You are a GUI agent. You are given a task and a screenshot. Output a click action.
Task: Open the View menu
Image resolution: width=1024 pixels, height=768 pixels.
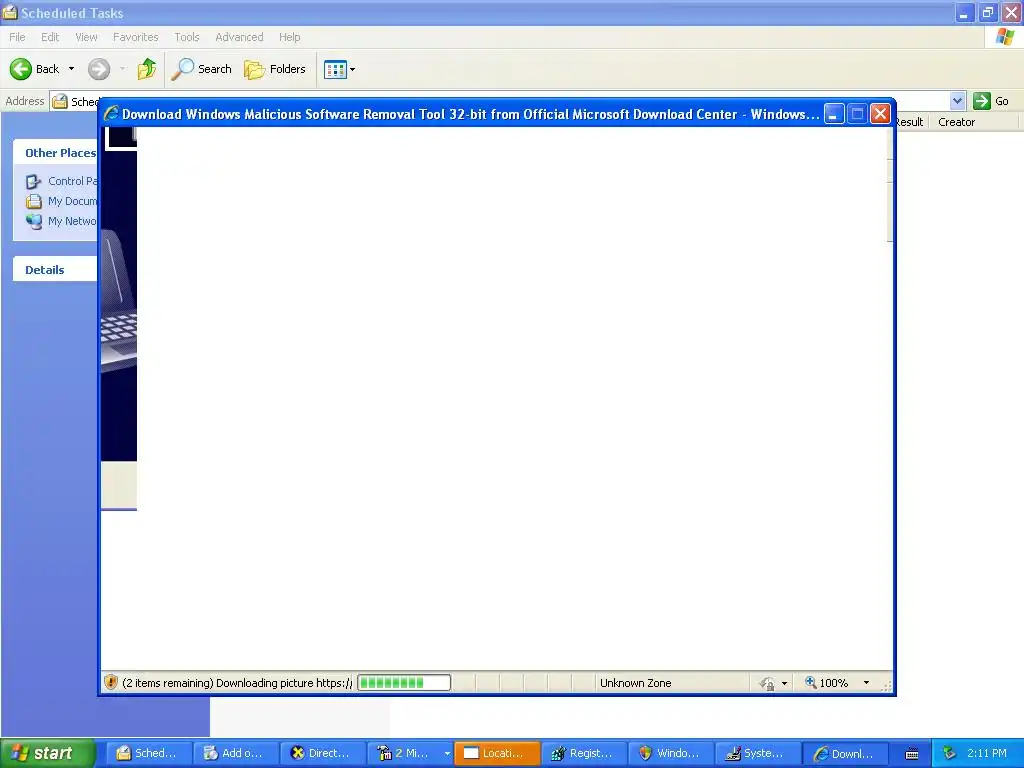86,37
